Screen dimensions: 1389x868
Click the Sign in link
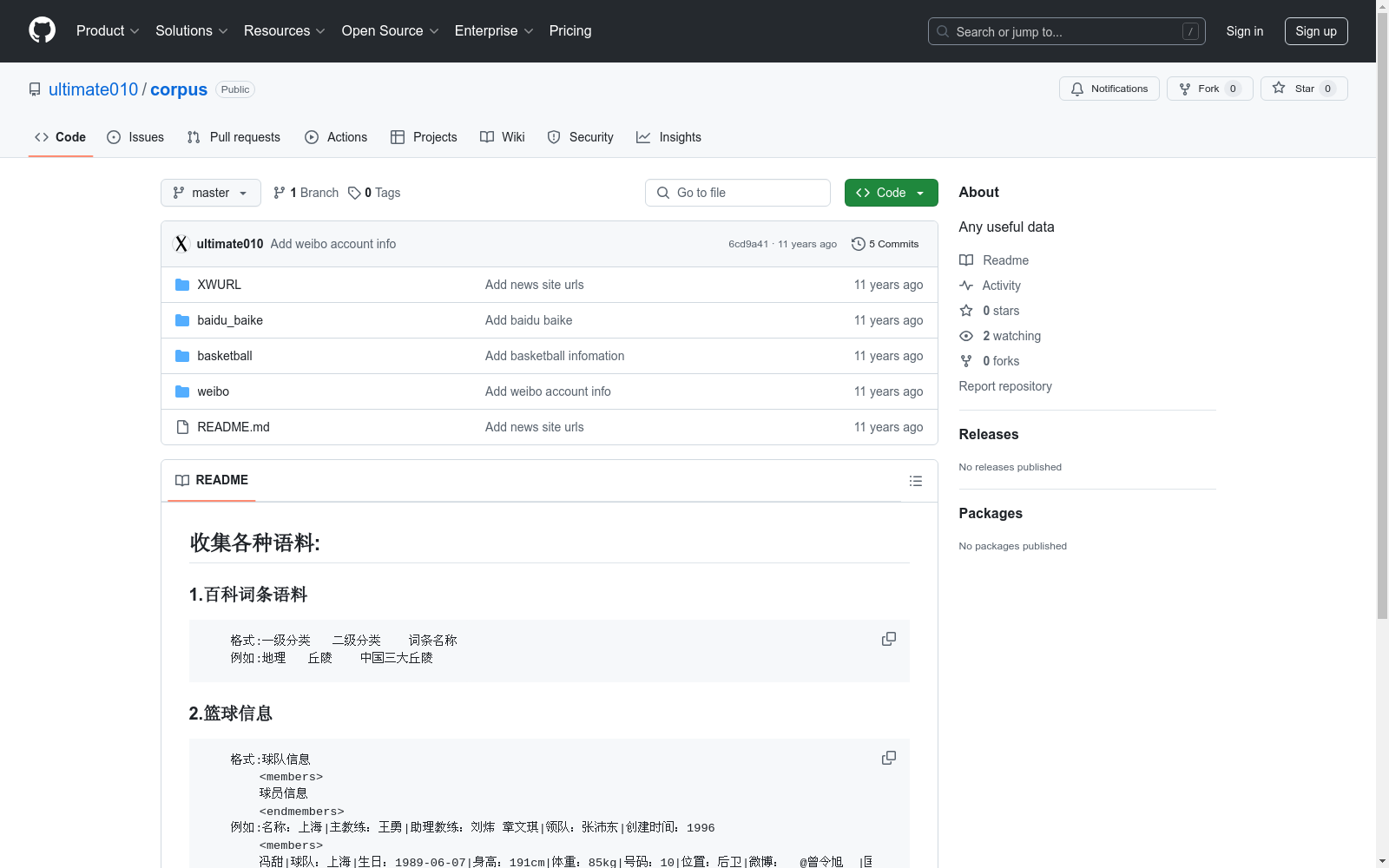point(1244,31)
